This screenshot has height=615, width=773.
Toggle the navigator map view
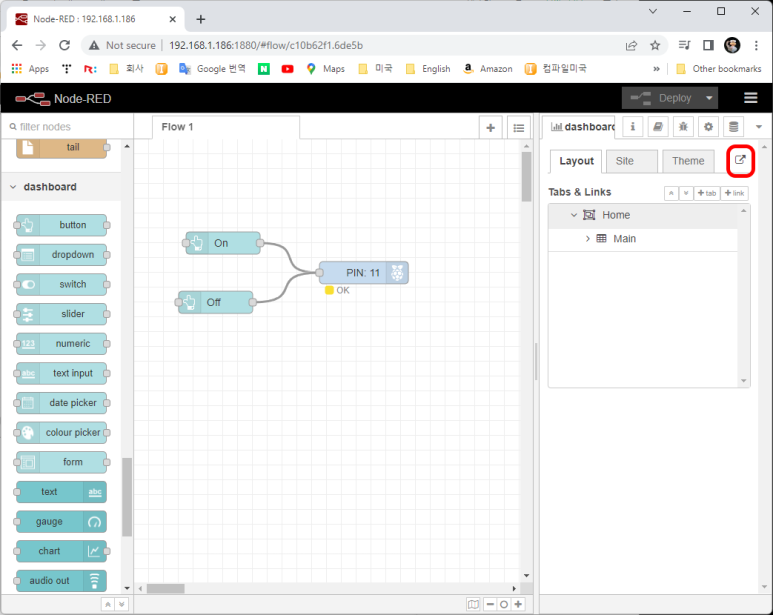(x=474, y=604)
